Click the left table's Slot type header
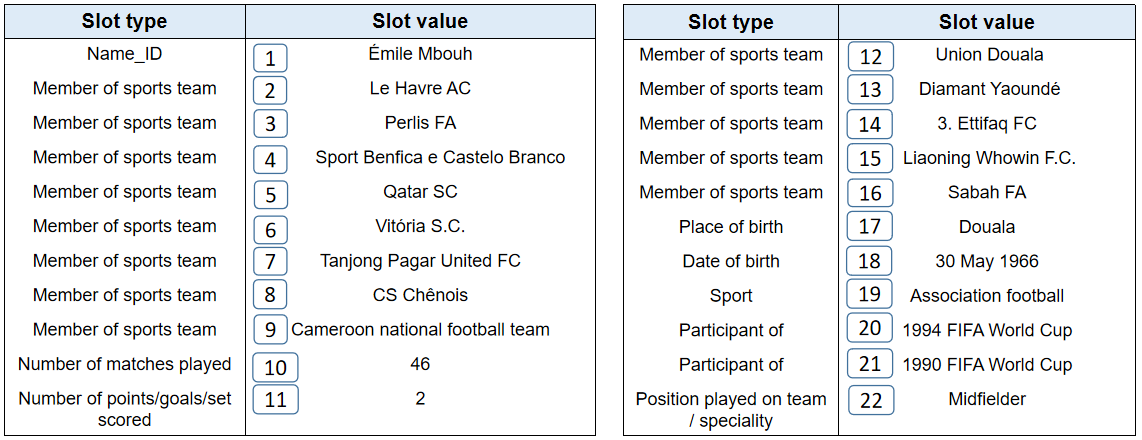This screenshot has width=1142, height=440. 125,21
